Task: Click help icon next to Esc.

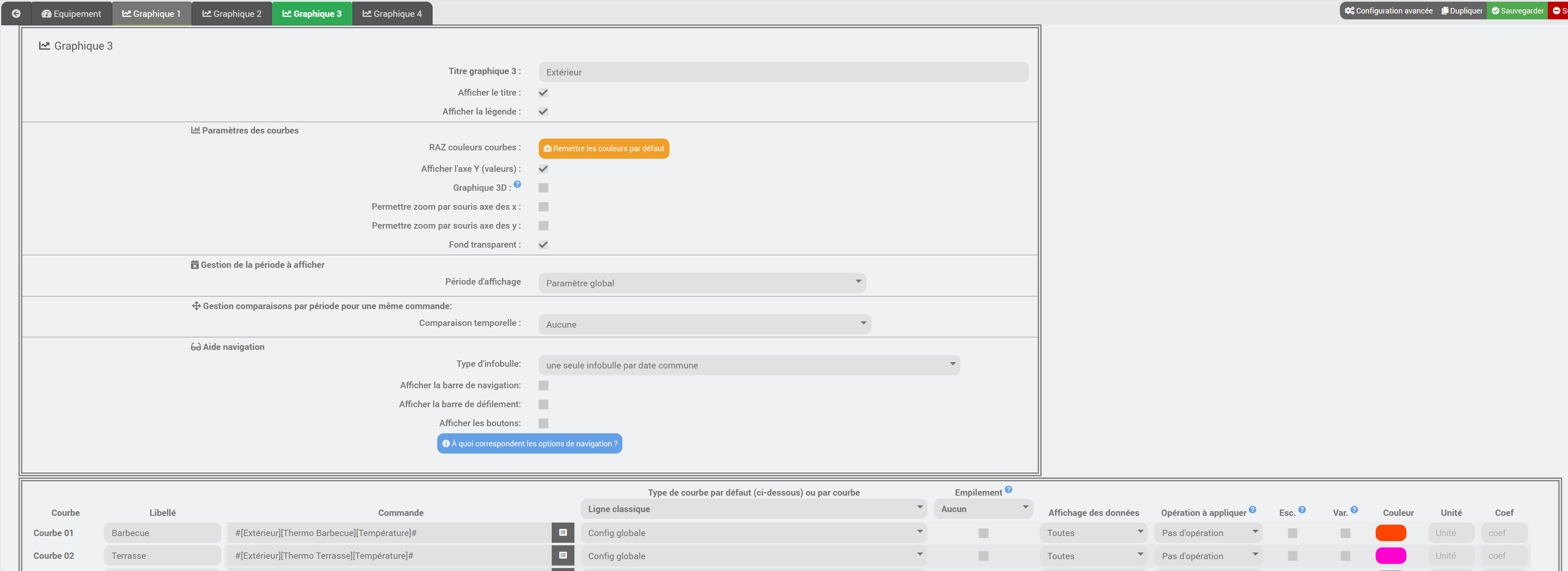Action: pos(1301,510)
